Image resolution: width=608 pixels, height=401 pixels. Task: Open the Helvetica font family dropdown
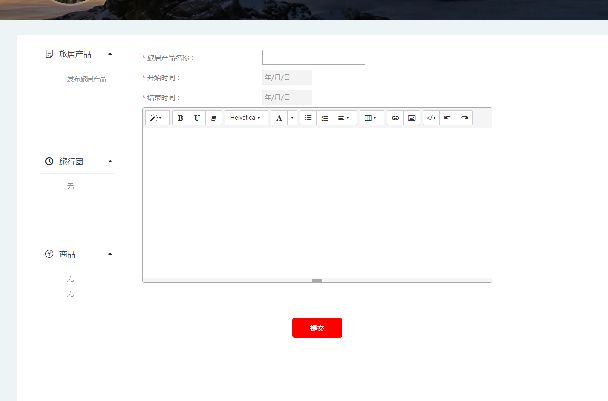[x=245, y=118]
